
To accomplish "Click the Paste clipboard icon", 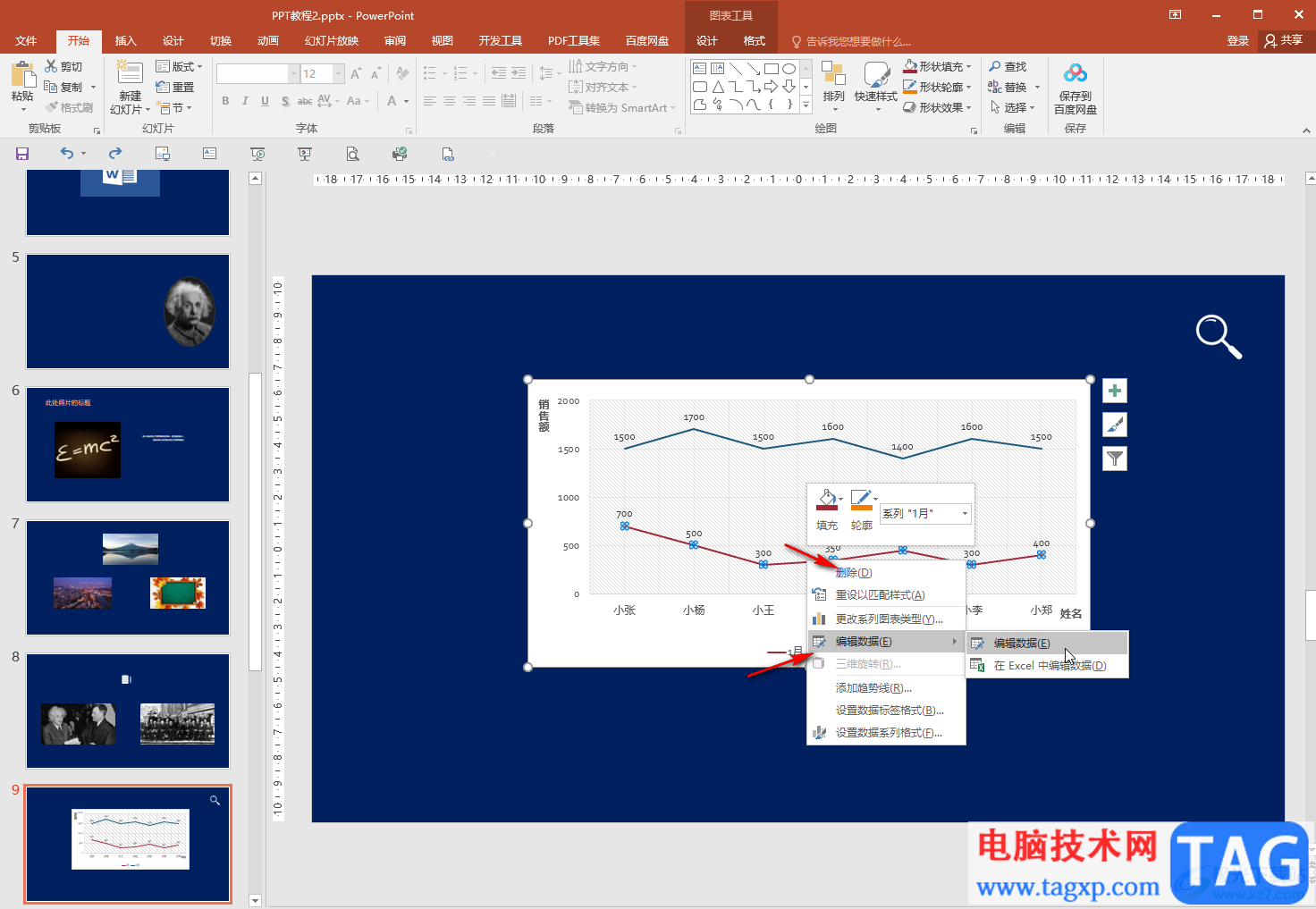I will pyautogui.click(x=22, y=74).
